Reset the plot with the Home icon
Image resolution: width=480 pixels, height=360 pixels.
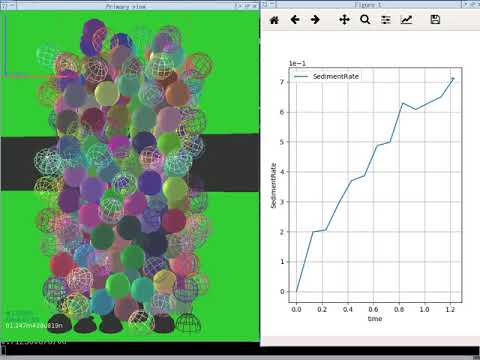tap(274, 20)
